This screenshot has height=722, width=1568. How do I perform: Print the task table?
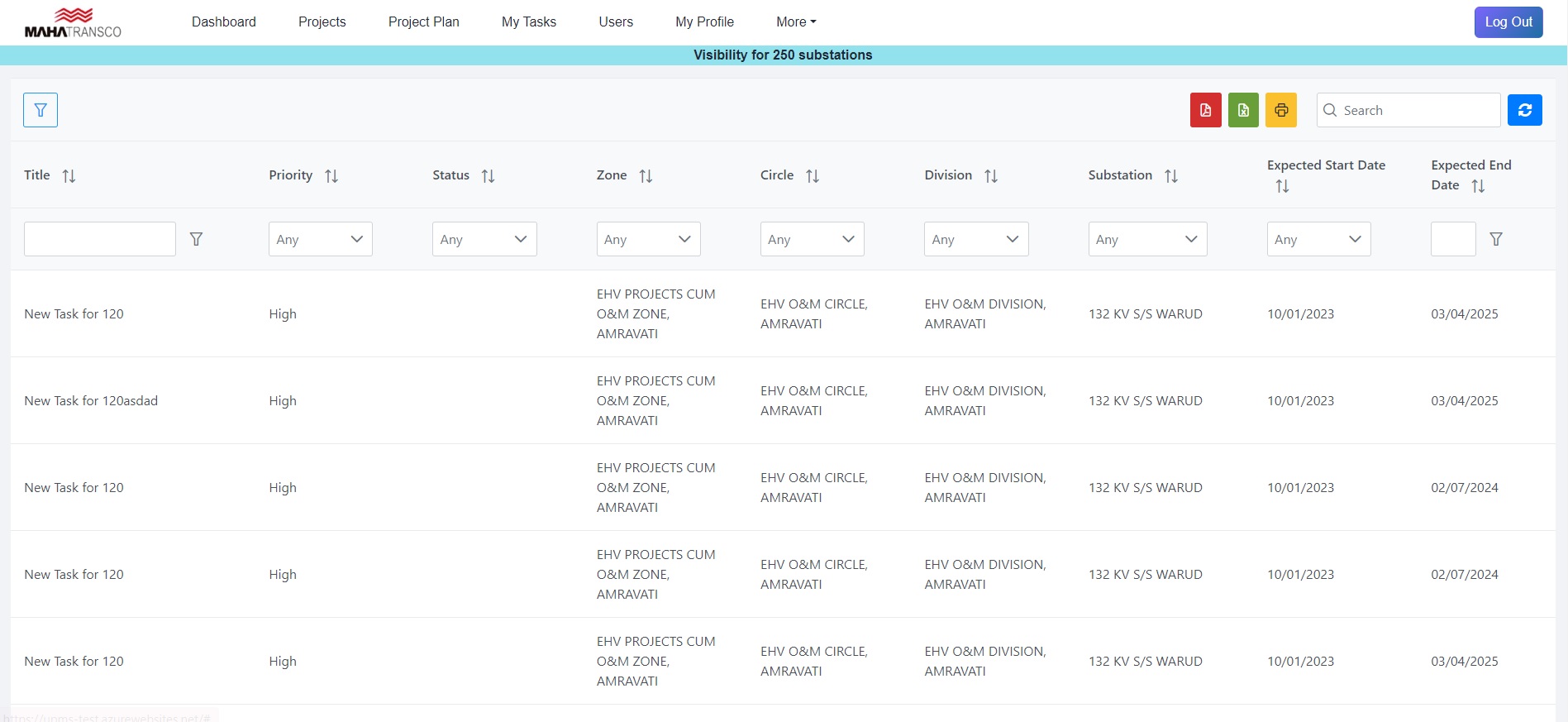point(1281,110)
